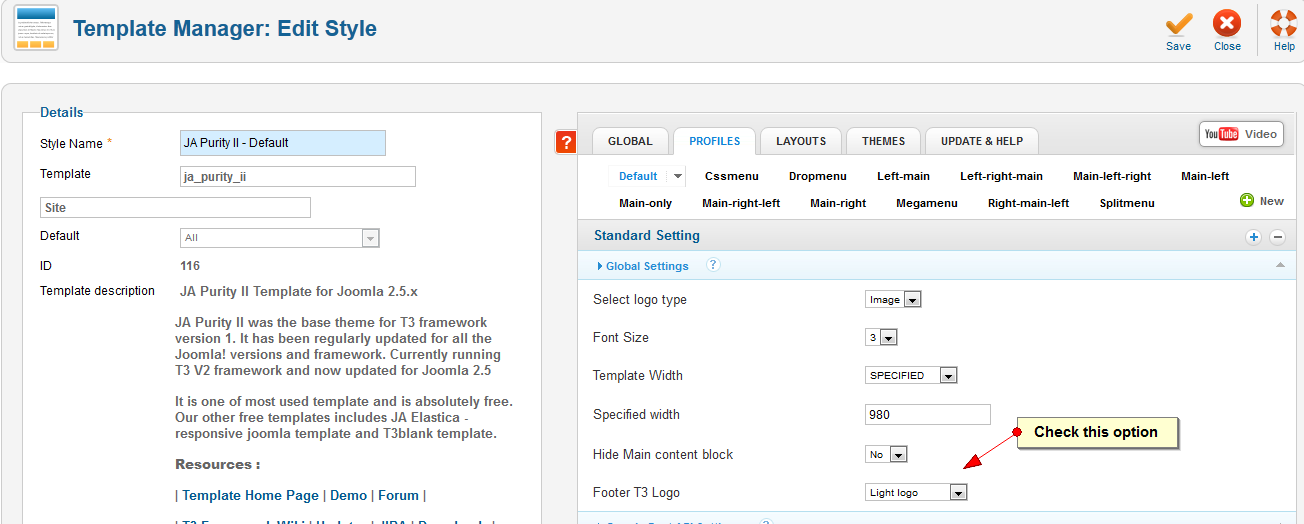Open the Default profile dropdown arrow
Screen dimensions: 1304x524
[x=677, y=176]
